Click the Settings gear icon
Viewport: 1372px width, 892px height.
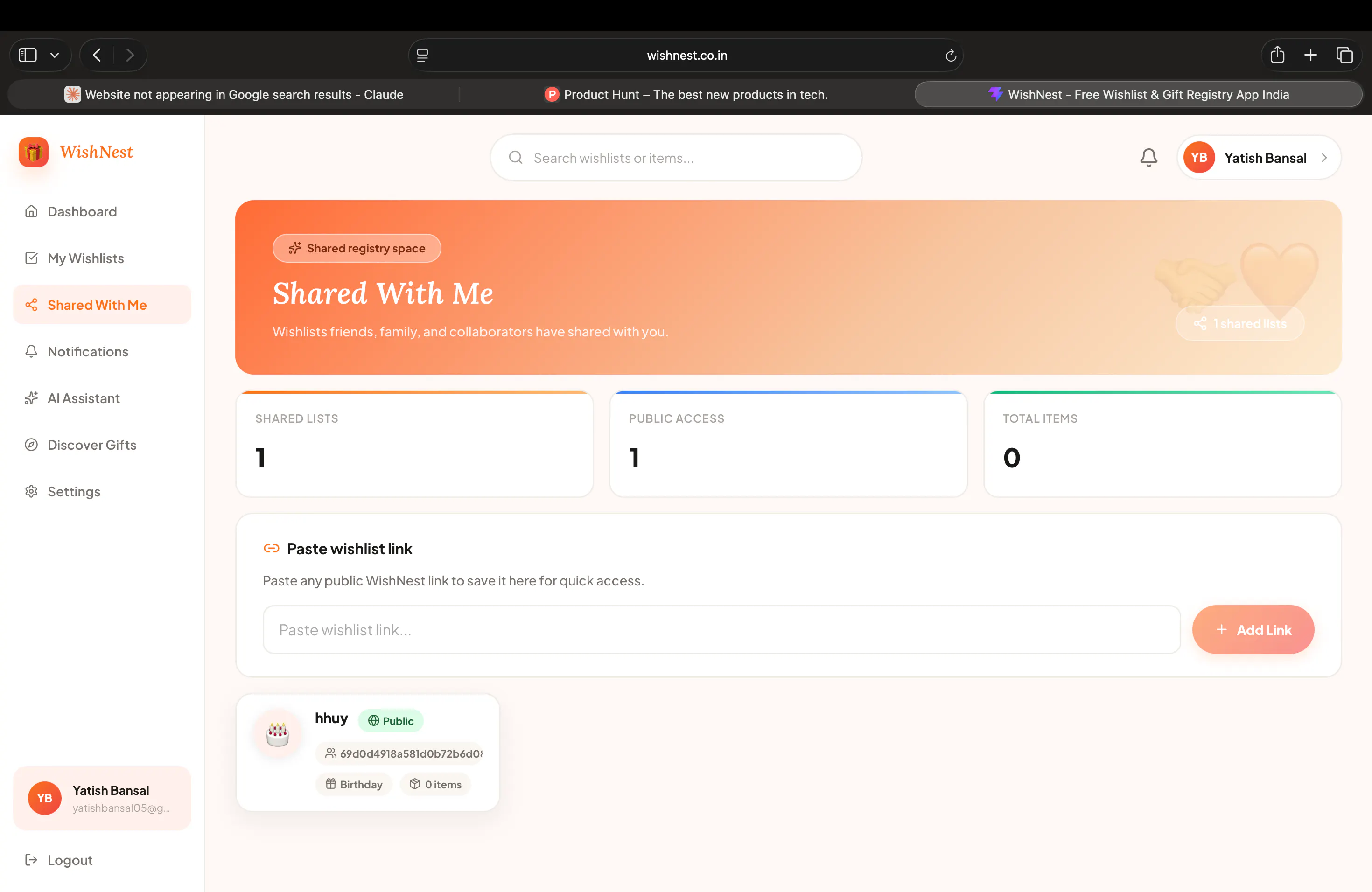coord(31,492)
